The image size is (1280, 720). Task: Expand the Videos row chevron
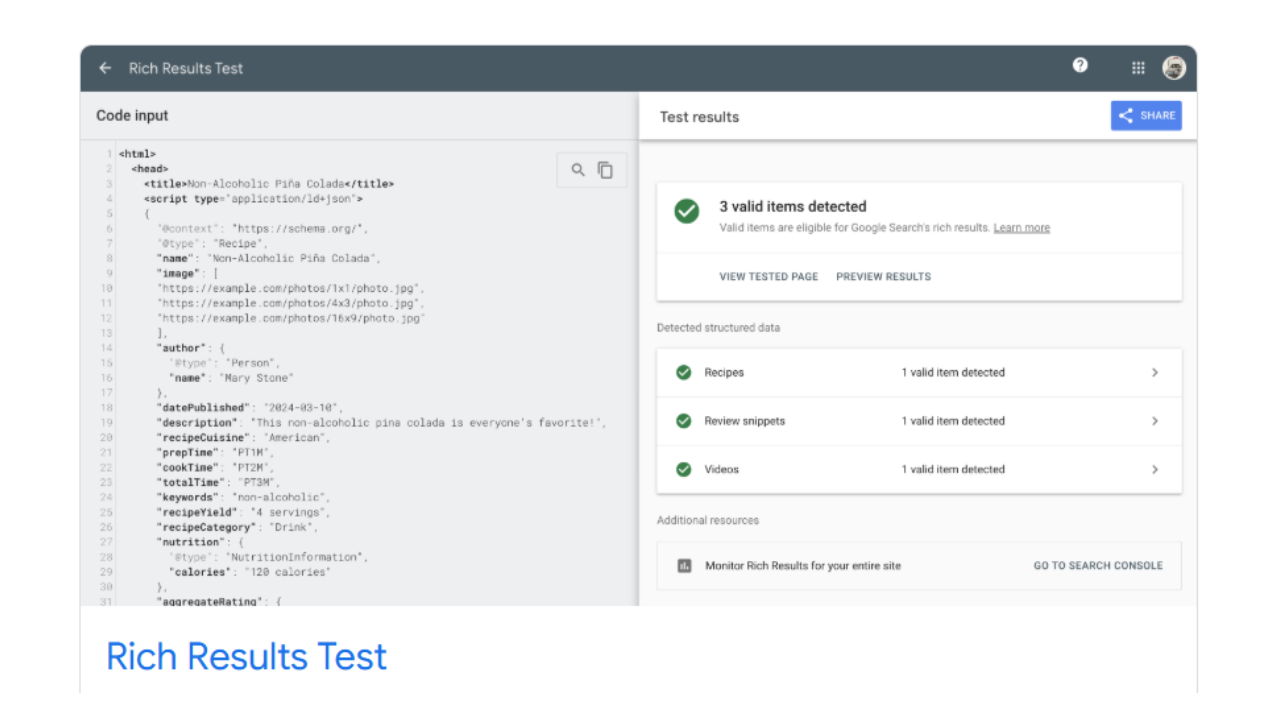coord(1155,469)
